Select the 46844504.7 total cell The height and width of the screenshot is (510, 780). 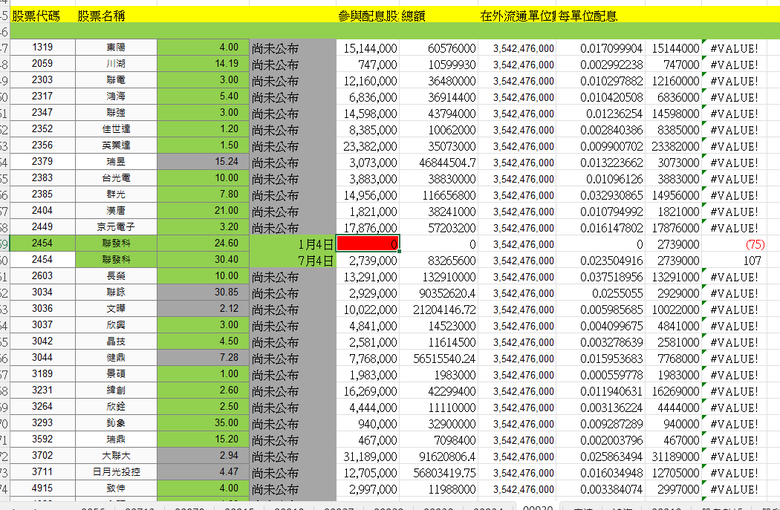[x=438, y=163]
